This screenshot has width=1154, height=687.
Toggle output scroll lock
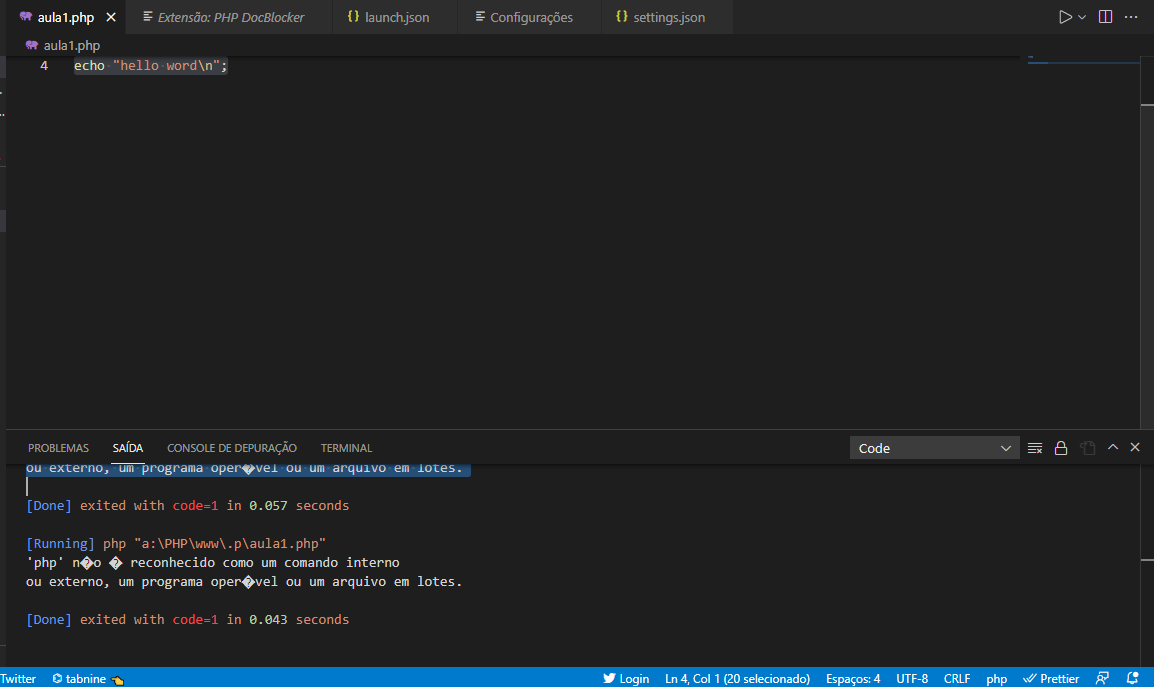[1061, 448]
